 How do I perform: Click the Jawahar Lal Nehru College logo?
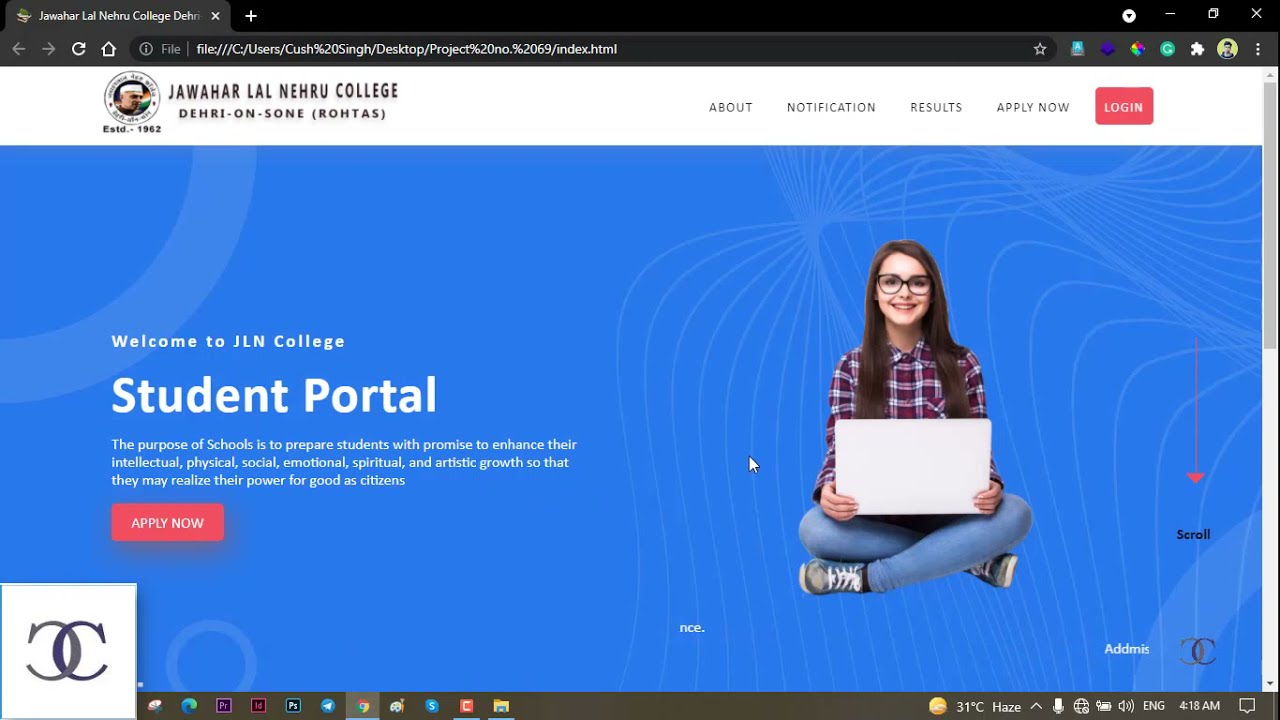pyautogui.click(x=251, y=102)
